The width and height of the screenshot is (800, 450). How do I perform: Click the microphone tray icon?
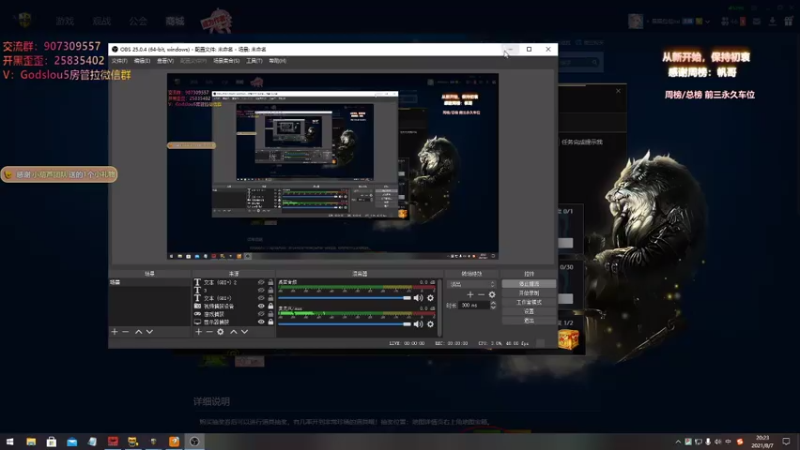tap(708, 441)
